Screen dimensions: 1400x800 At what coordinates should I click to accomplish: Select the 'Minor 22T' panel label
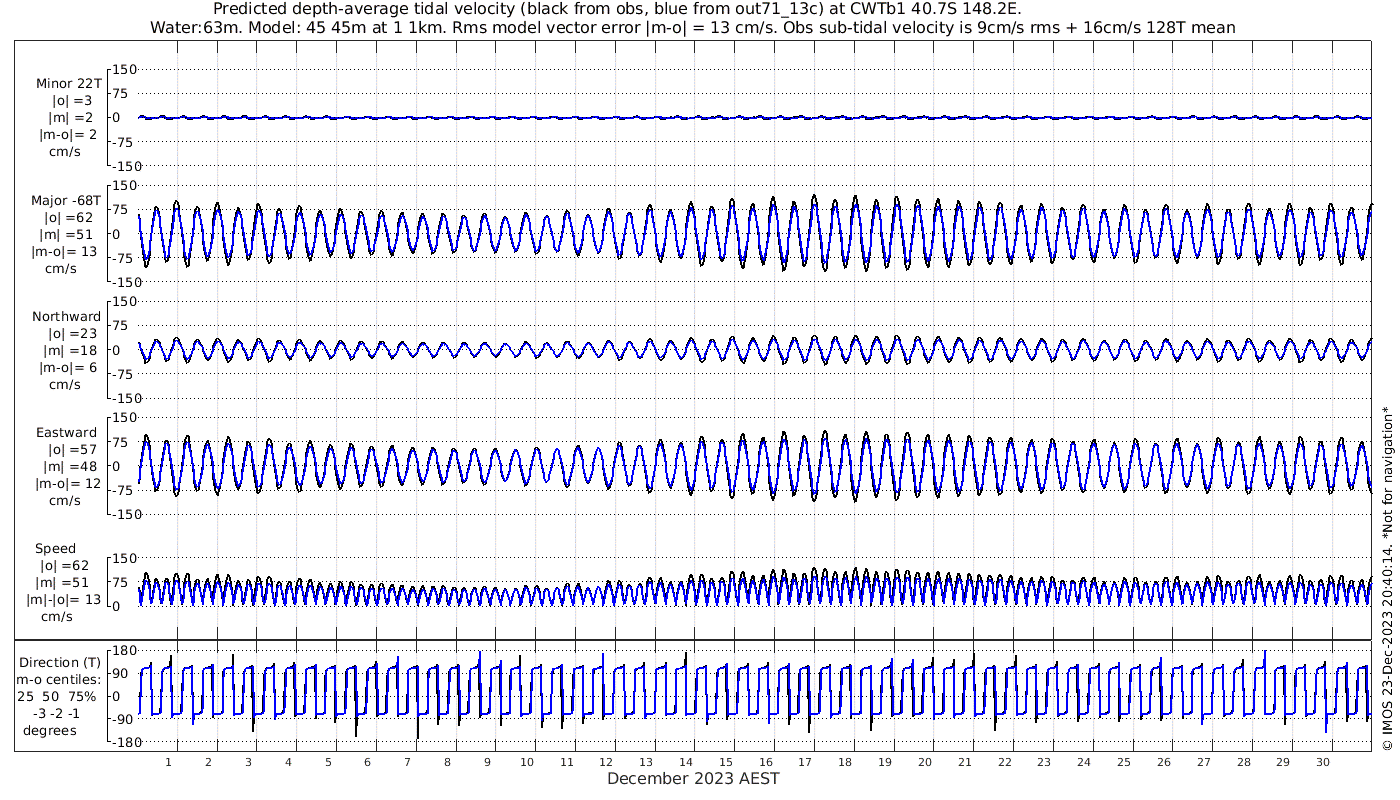[68, 84]
